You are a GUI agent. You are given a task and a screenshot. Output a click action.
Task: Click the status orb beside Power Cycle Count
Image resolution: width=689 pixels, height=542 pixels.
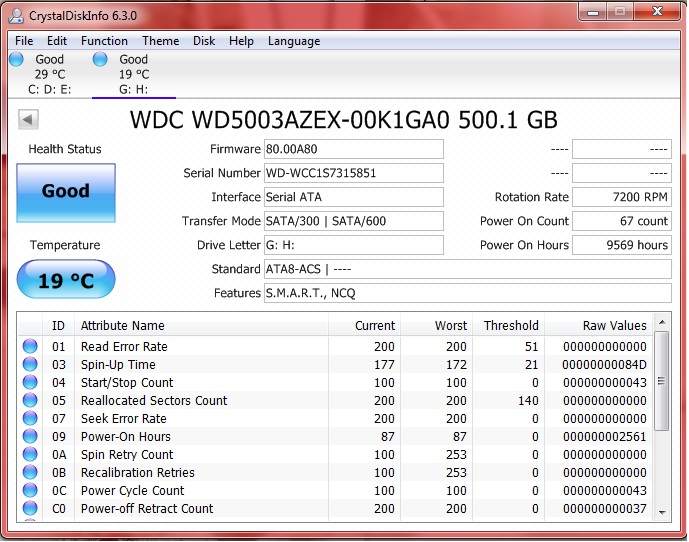coord(30,491)
